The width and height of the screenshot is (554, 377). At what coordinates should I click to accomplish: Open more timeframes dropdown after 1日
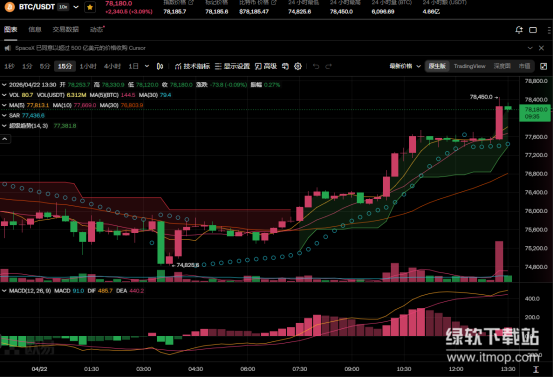pyautogui.click(x=147, y=66)
